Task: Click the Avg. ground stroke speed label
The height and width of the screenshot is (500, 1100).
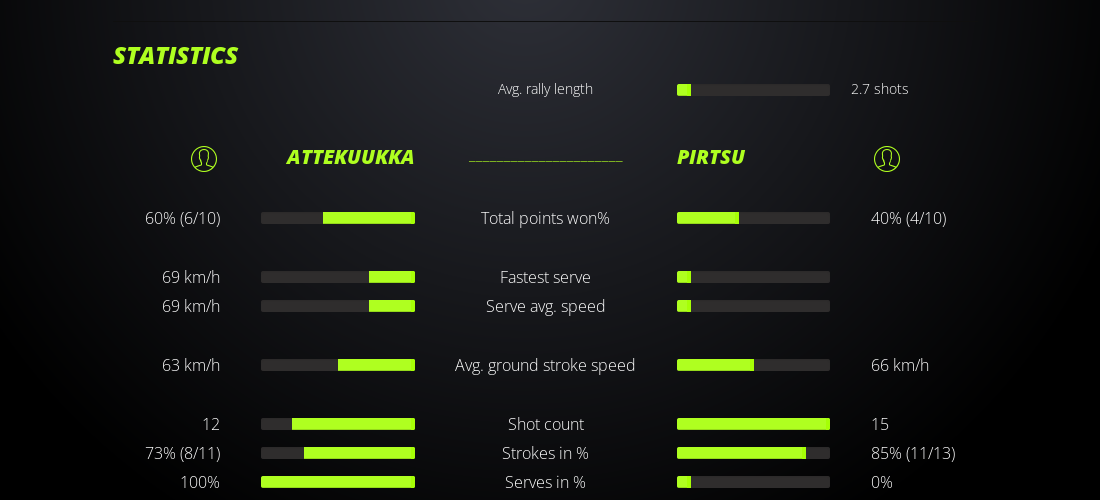Action: (545, 365)
